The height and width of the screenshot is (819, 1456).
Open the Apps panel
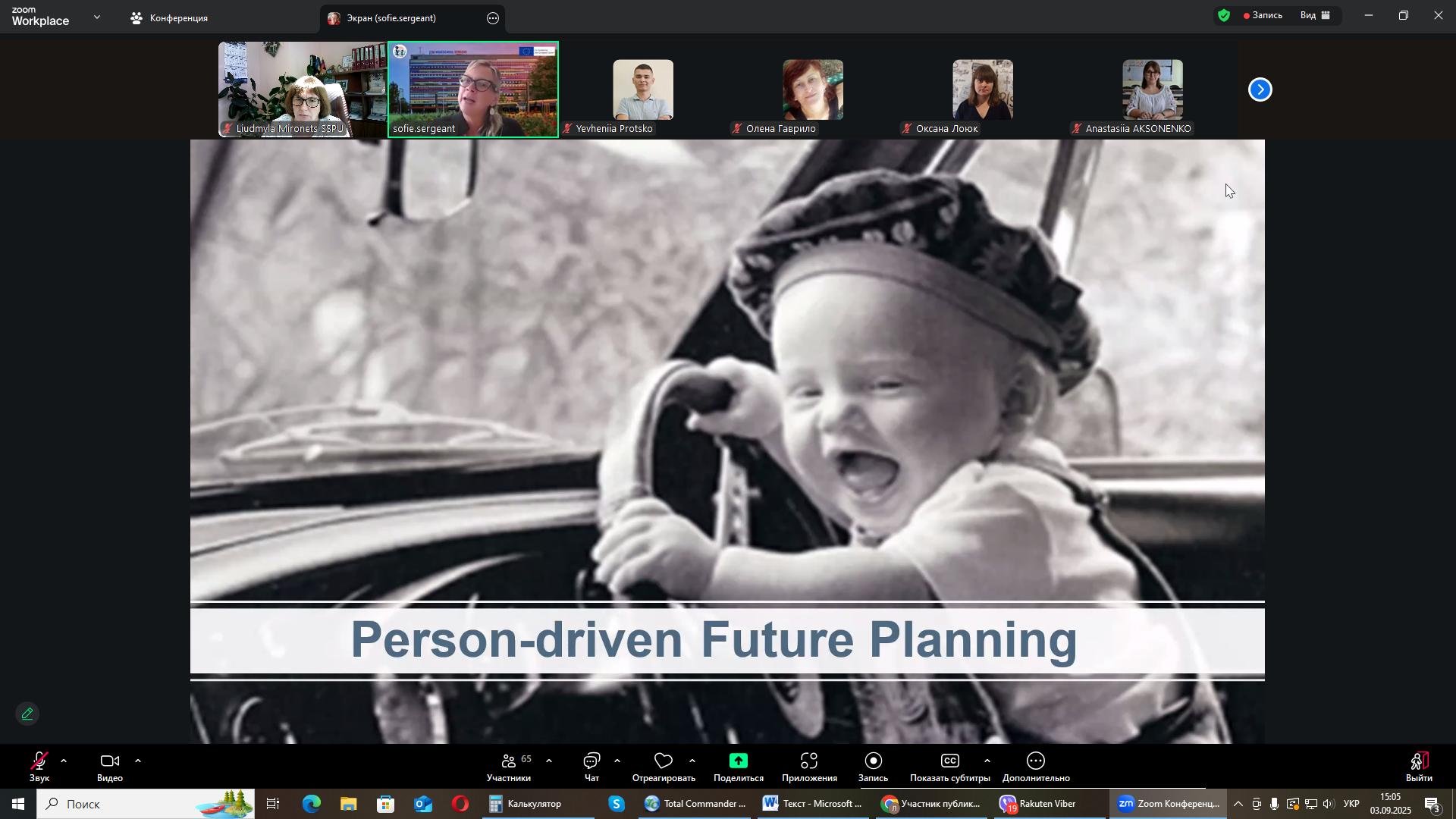pyautogui.click(x=808, y=762)
